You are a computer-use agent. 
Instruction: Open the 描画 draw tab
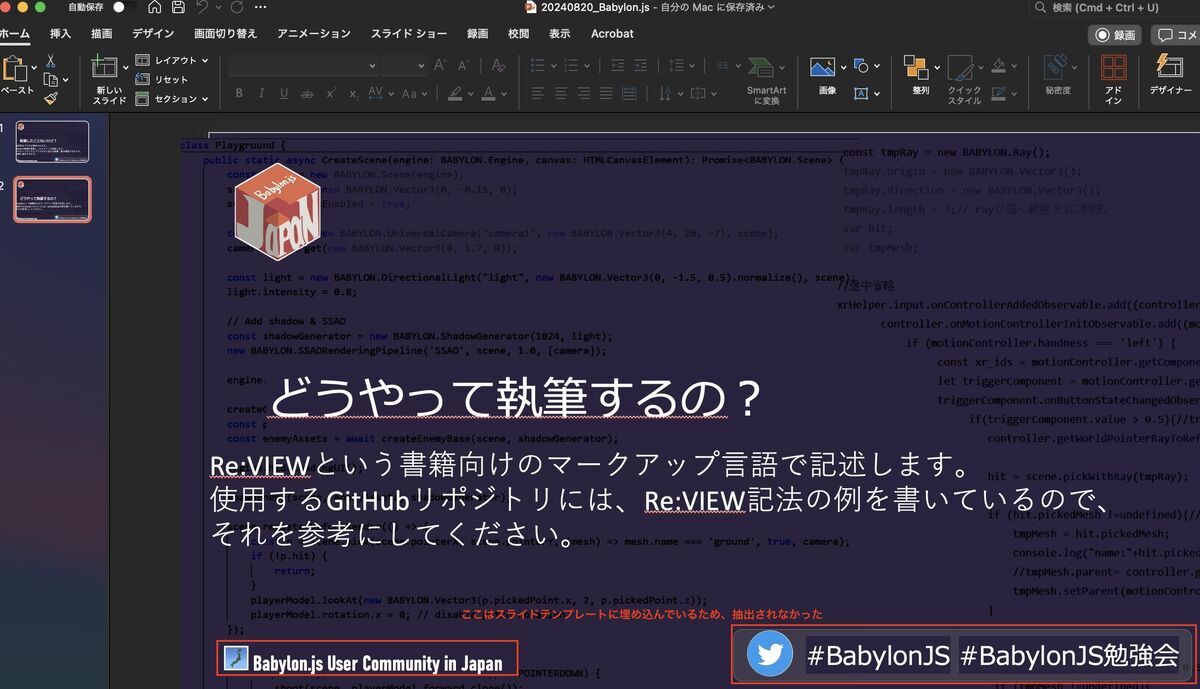click(x=101, y=33)
